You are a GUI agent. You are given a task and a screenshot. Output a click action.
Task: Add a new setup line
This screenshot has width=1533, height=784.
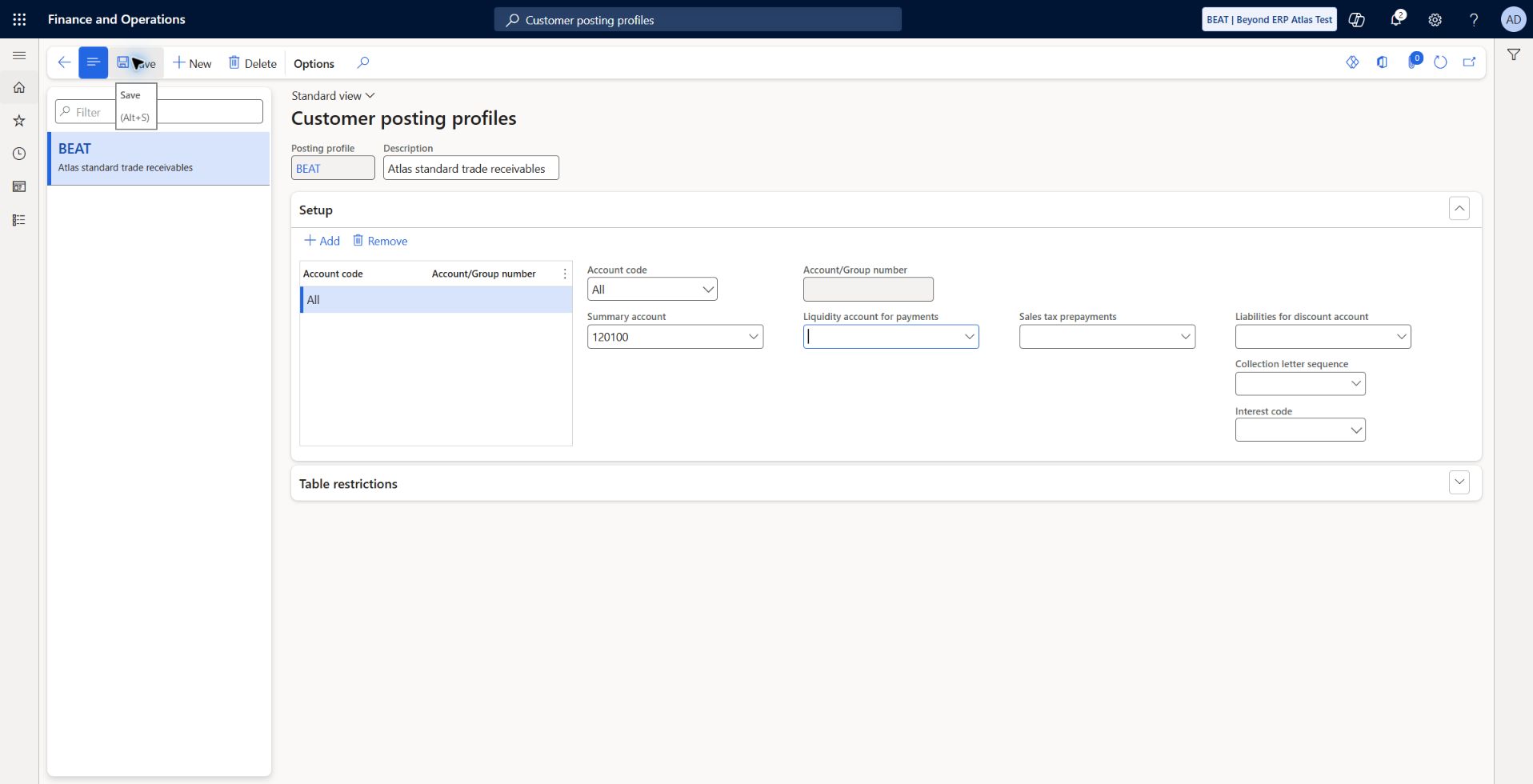(x=322, y=241)
